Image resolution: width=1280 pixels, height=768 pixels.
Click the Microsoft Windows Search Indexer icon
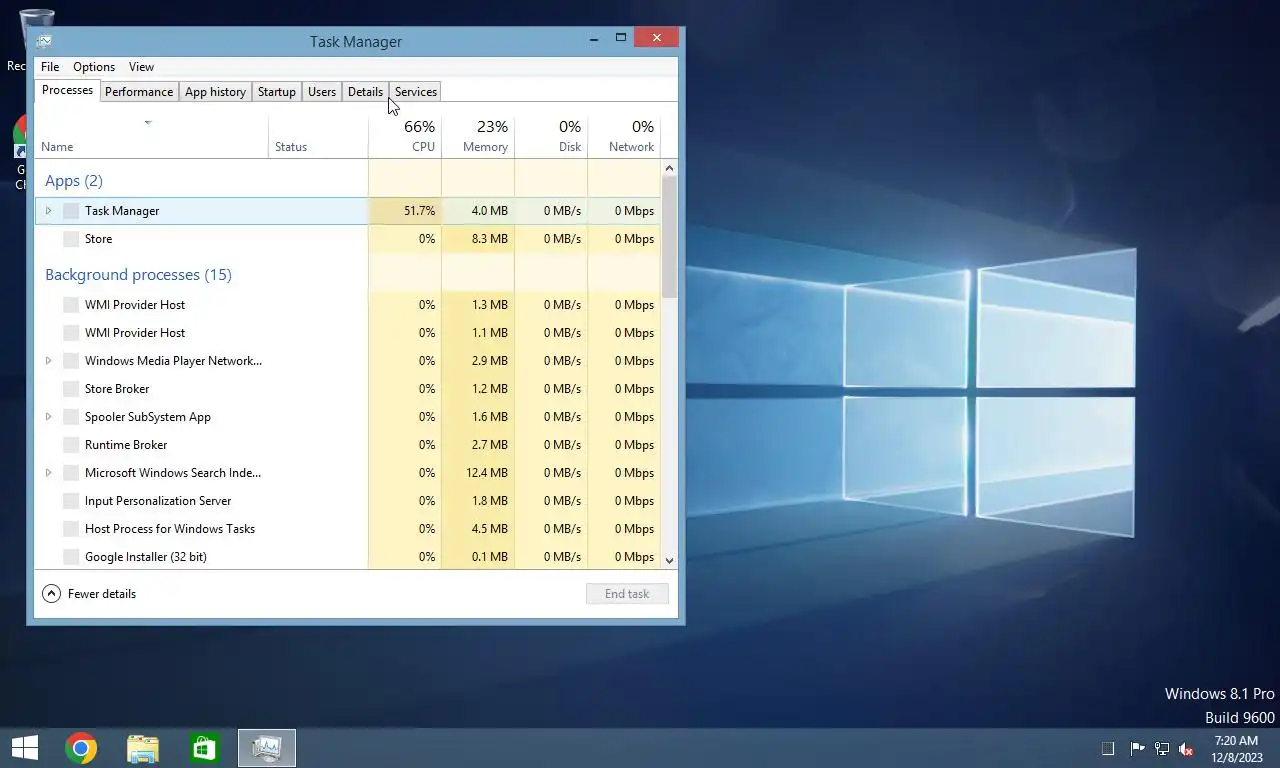tap(71, 473)
